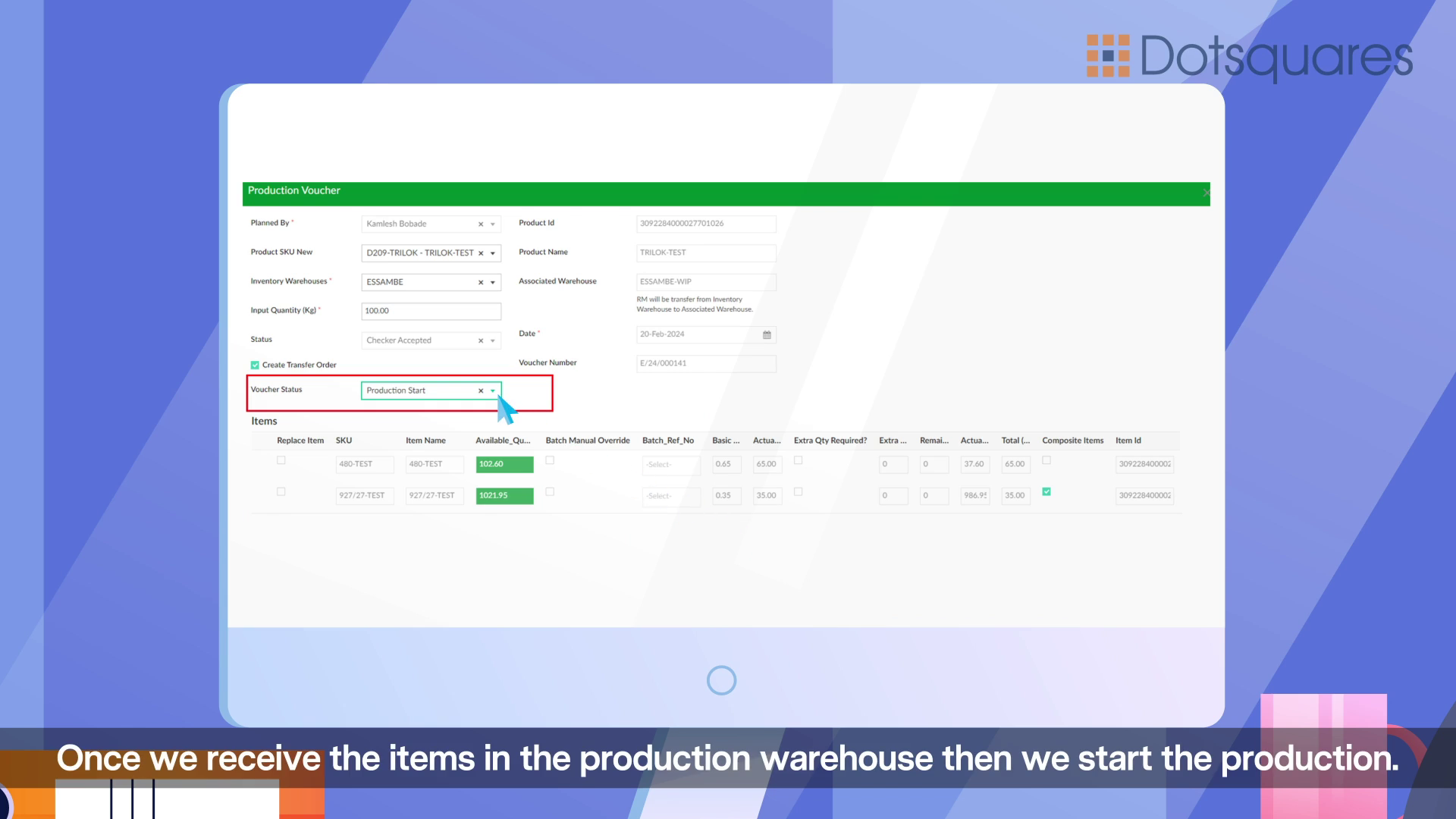Clear the Checker Accepted status value
Image resolution: width=1456 pixels, height=819 pixels.
pos(480,340)
